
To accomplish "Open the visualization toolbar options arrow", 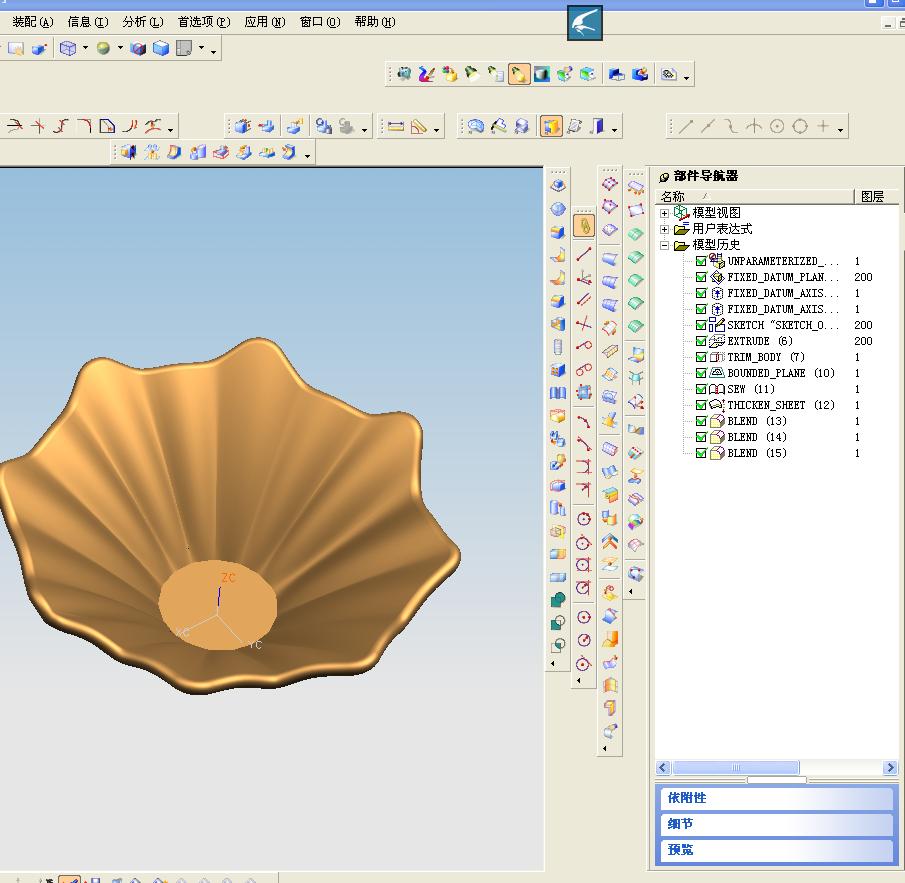I will (x=686, y=77).
